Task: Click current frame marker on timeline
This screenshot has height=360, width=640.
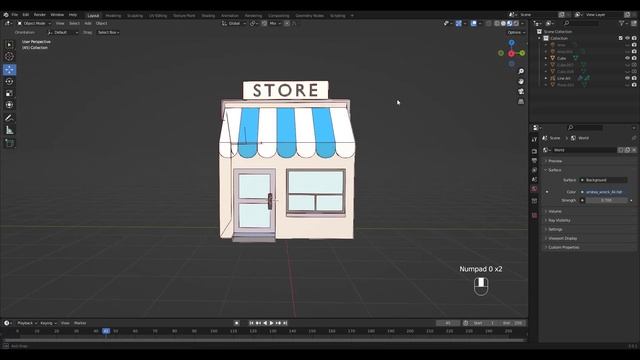Action: click(x=106, y=331)
